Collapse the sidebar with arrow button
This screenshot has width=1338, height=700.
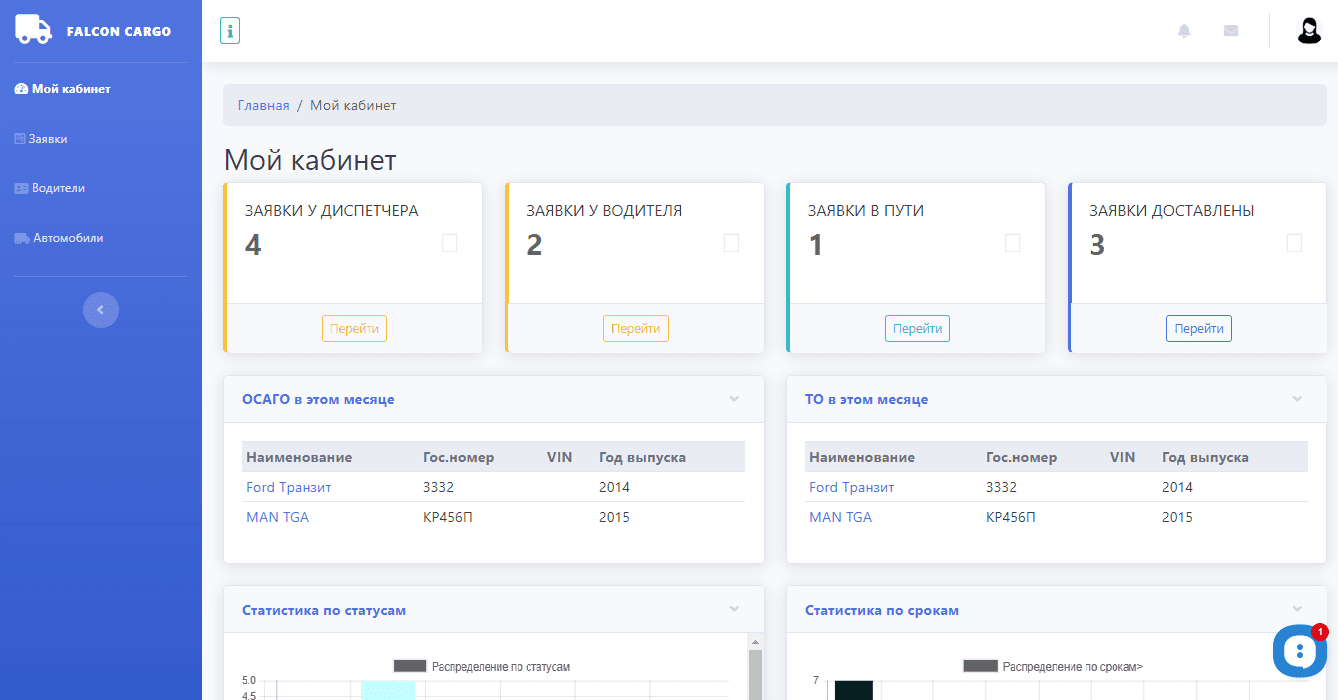tap(100, 310)
